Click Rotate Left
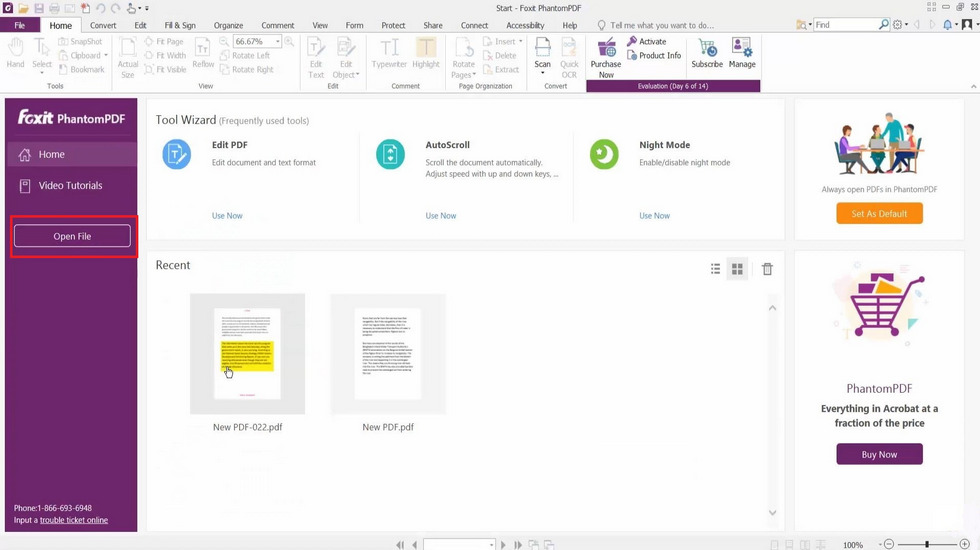This screenshot has height=550, width=980. tap(246, 55)
